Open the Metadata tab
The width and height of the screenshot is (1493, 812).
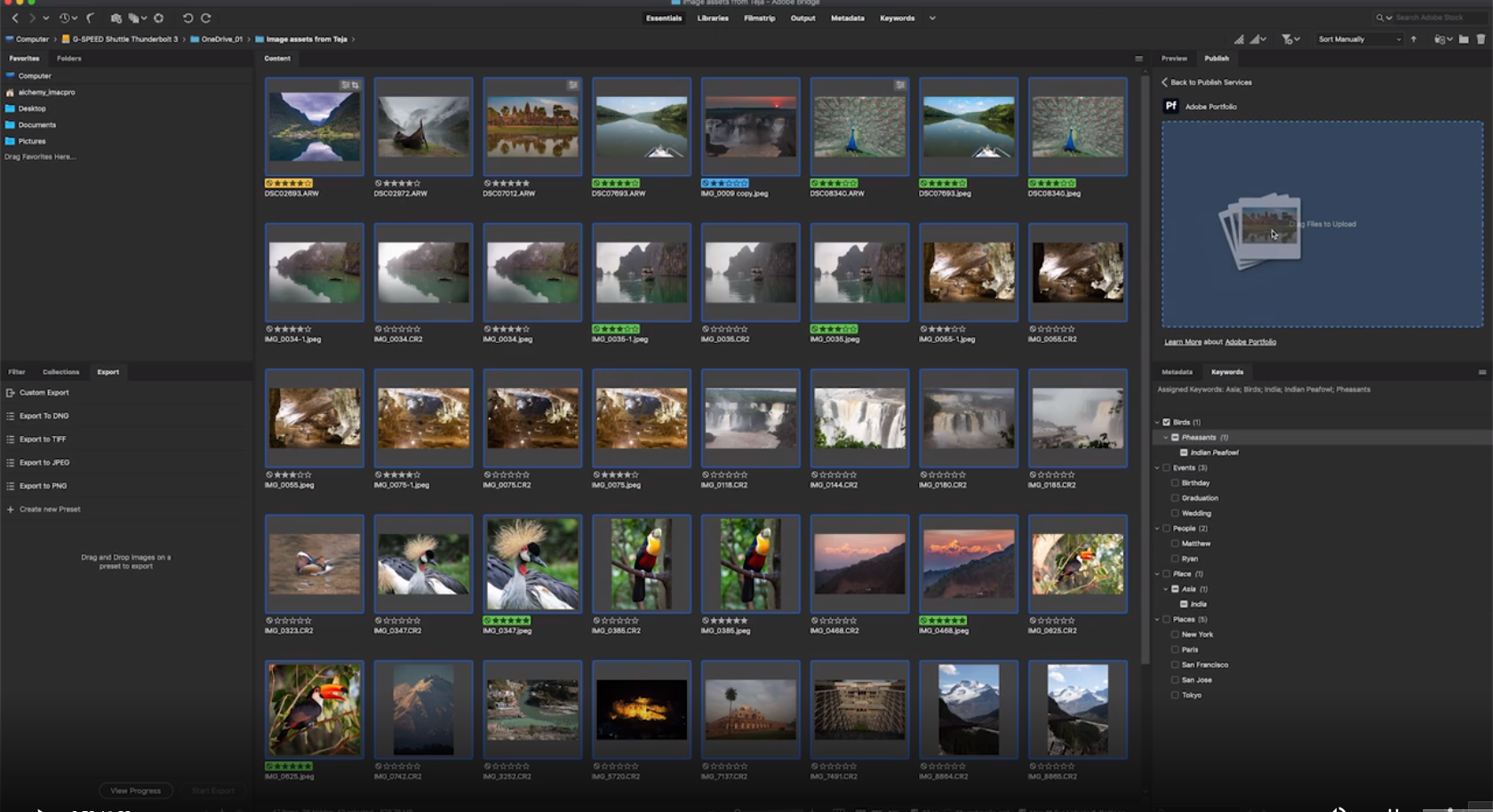[x=1177, y=372]
